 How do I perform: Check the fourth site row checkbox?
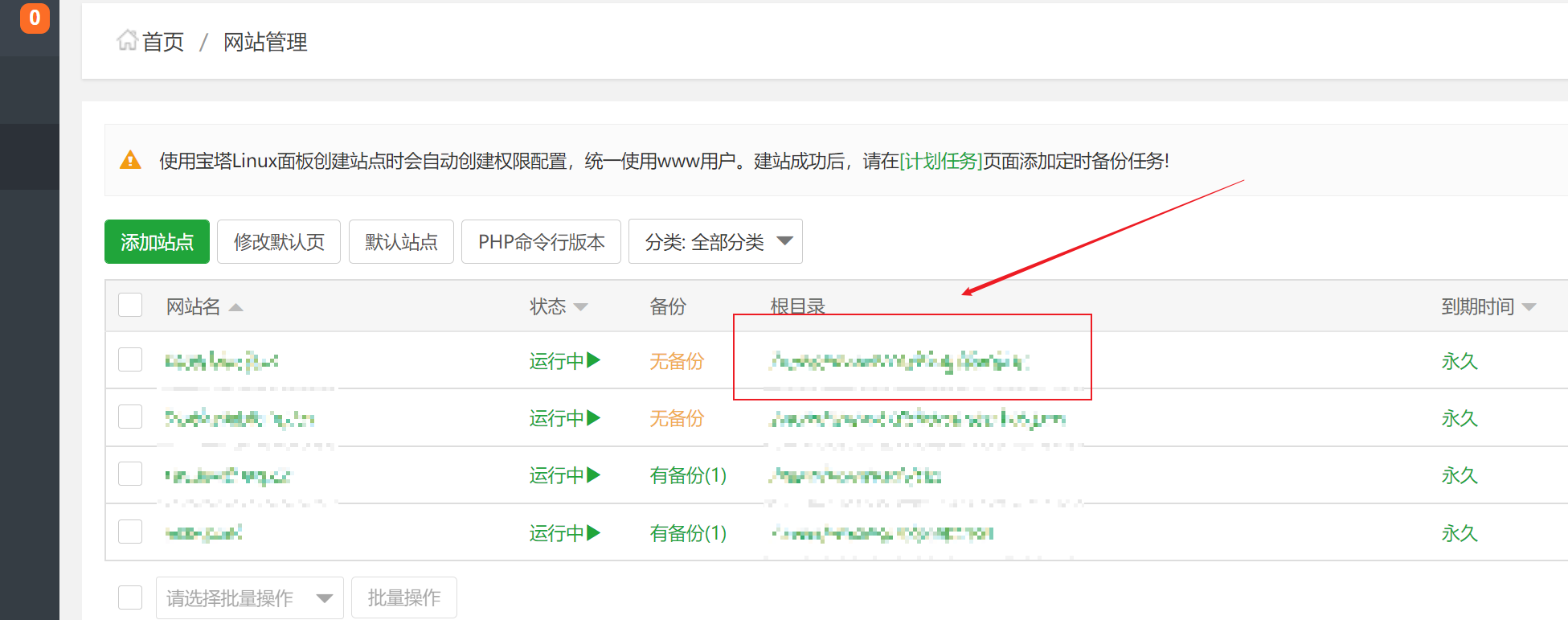[x=130, y=532]
